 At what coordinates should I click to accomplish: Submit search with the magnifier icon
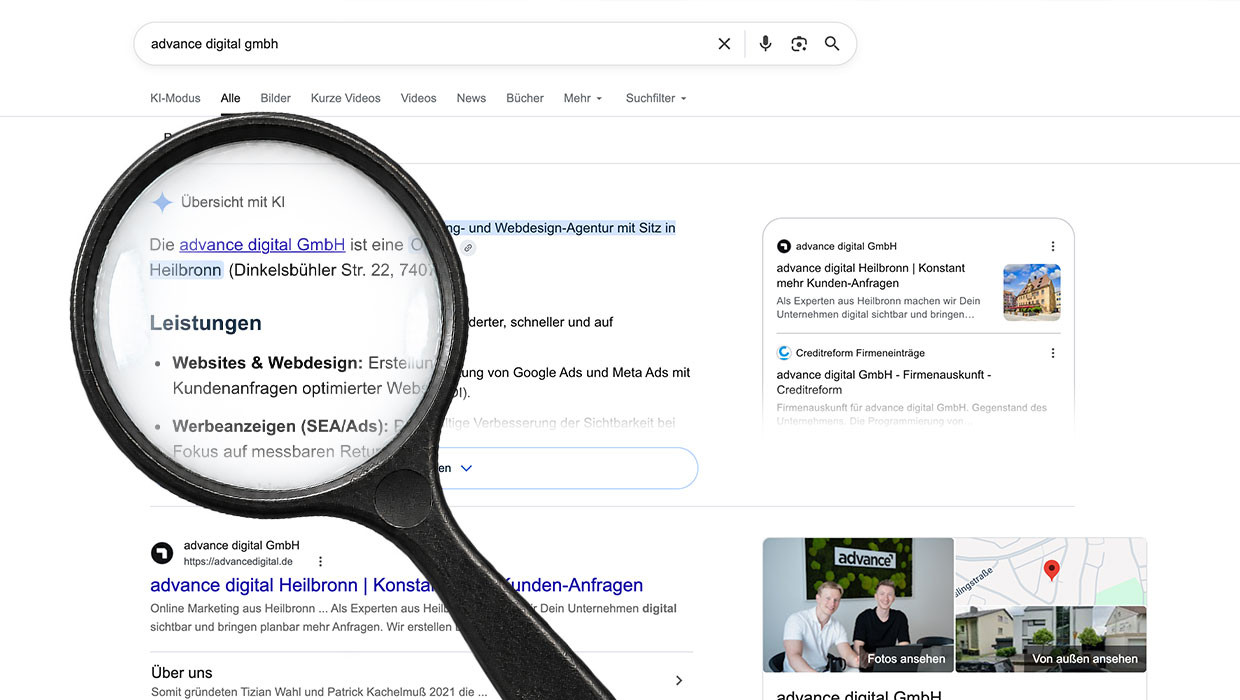click(x=832, y=44)
